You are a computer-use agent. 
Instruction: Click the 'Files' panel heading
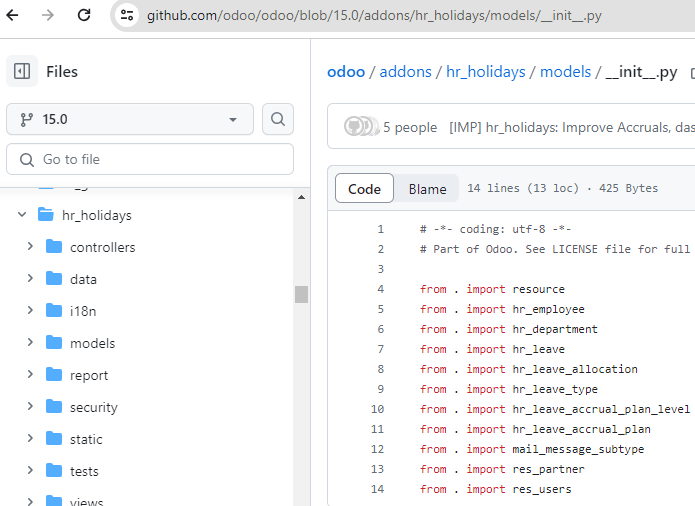click(x=62, y=71)
